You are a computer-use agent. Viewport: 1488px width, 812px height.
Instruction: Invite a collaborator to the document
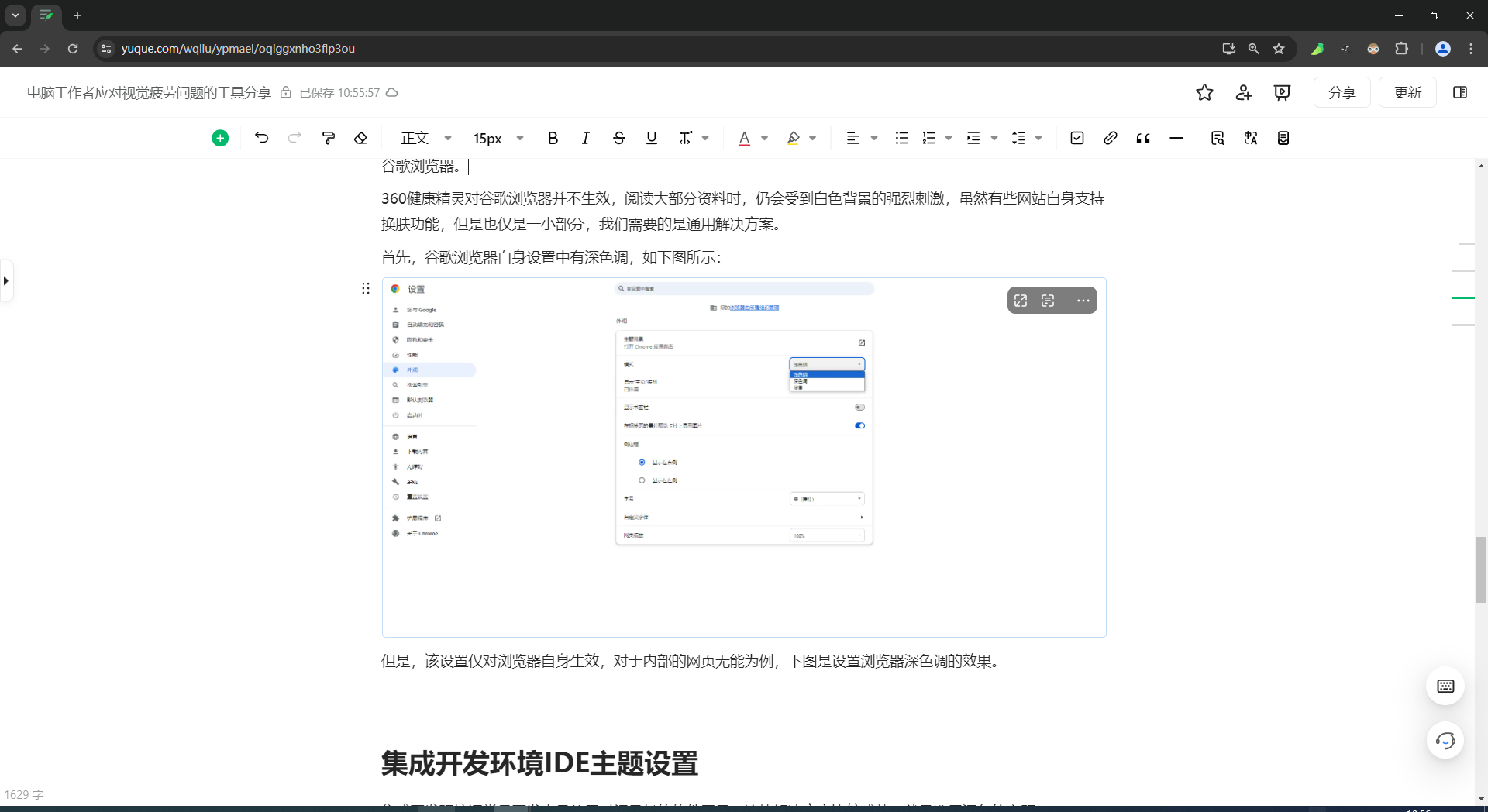point(1244,92)
